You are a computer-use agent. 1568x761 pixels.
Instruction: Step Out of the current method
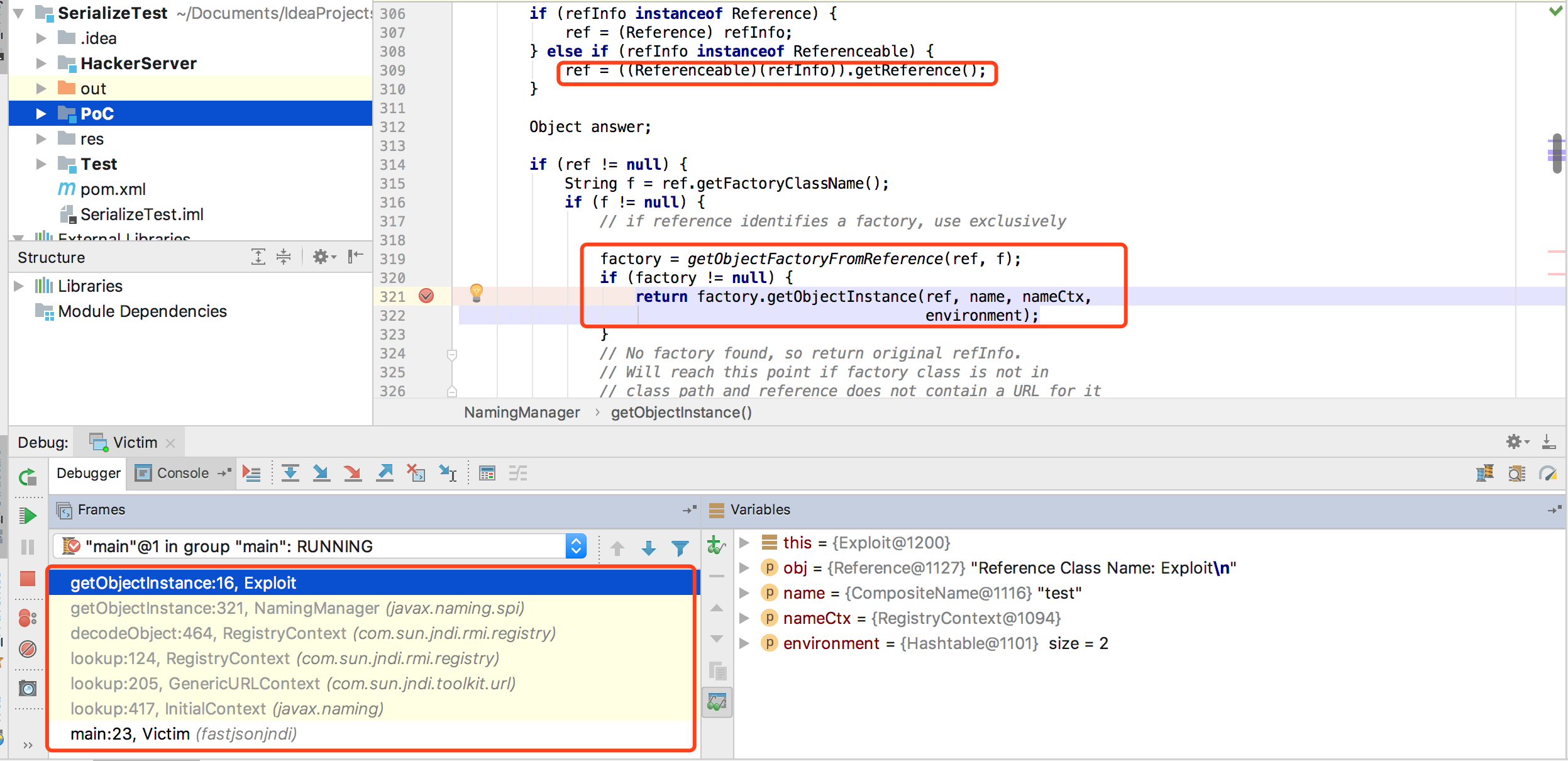384,473
